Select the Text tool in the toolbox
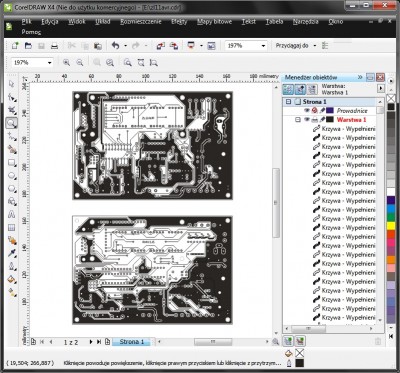This screenshot has width=400, height=373. point(12,214)
